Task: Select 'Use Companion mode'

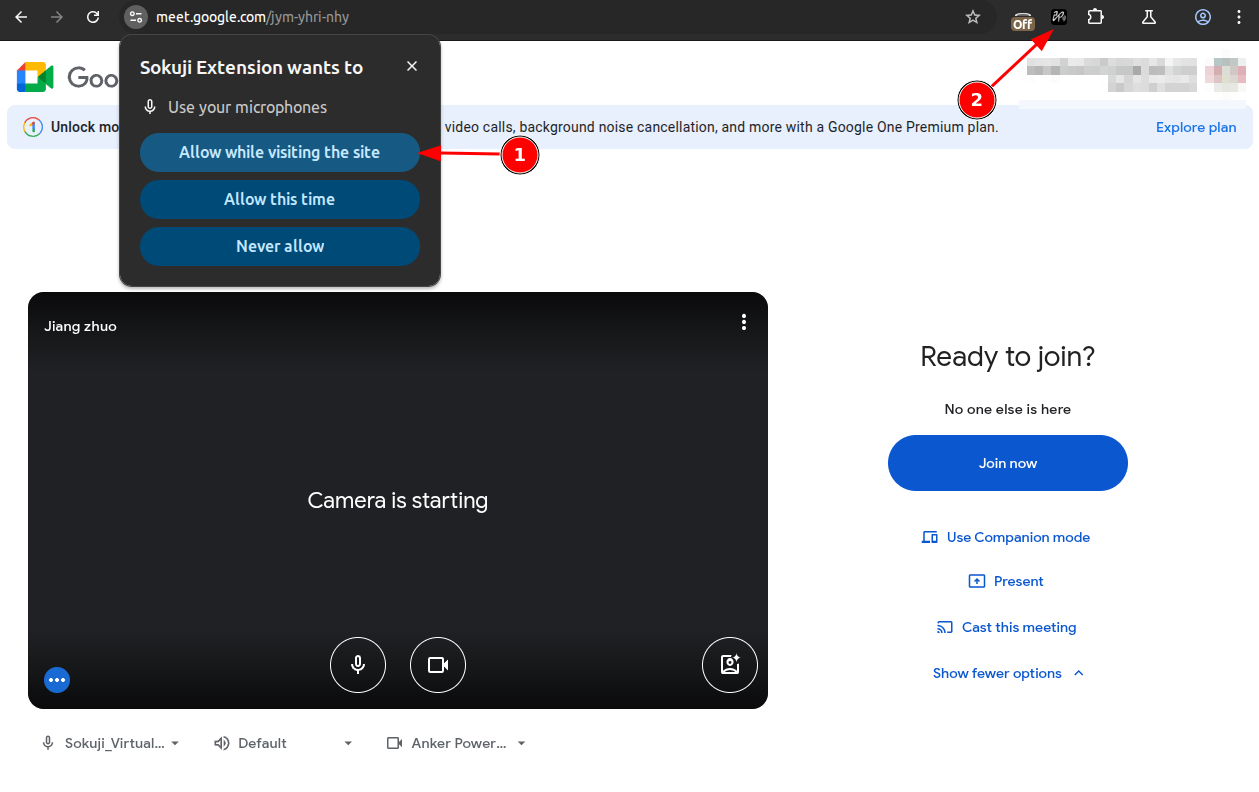Action: [x=1007, y=537]
